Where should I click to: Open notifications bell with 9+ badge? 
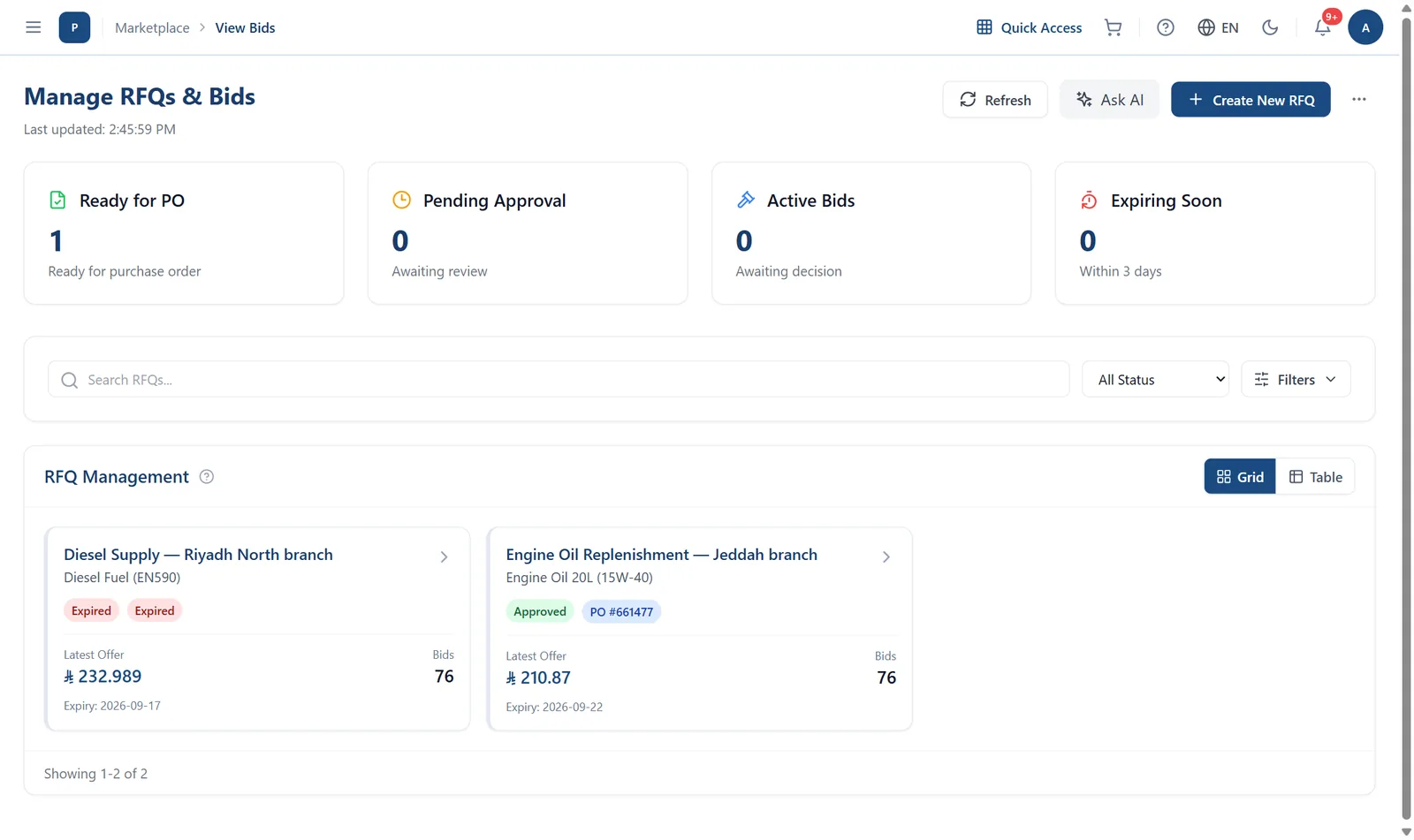click(x=1323, y=27)
